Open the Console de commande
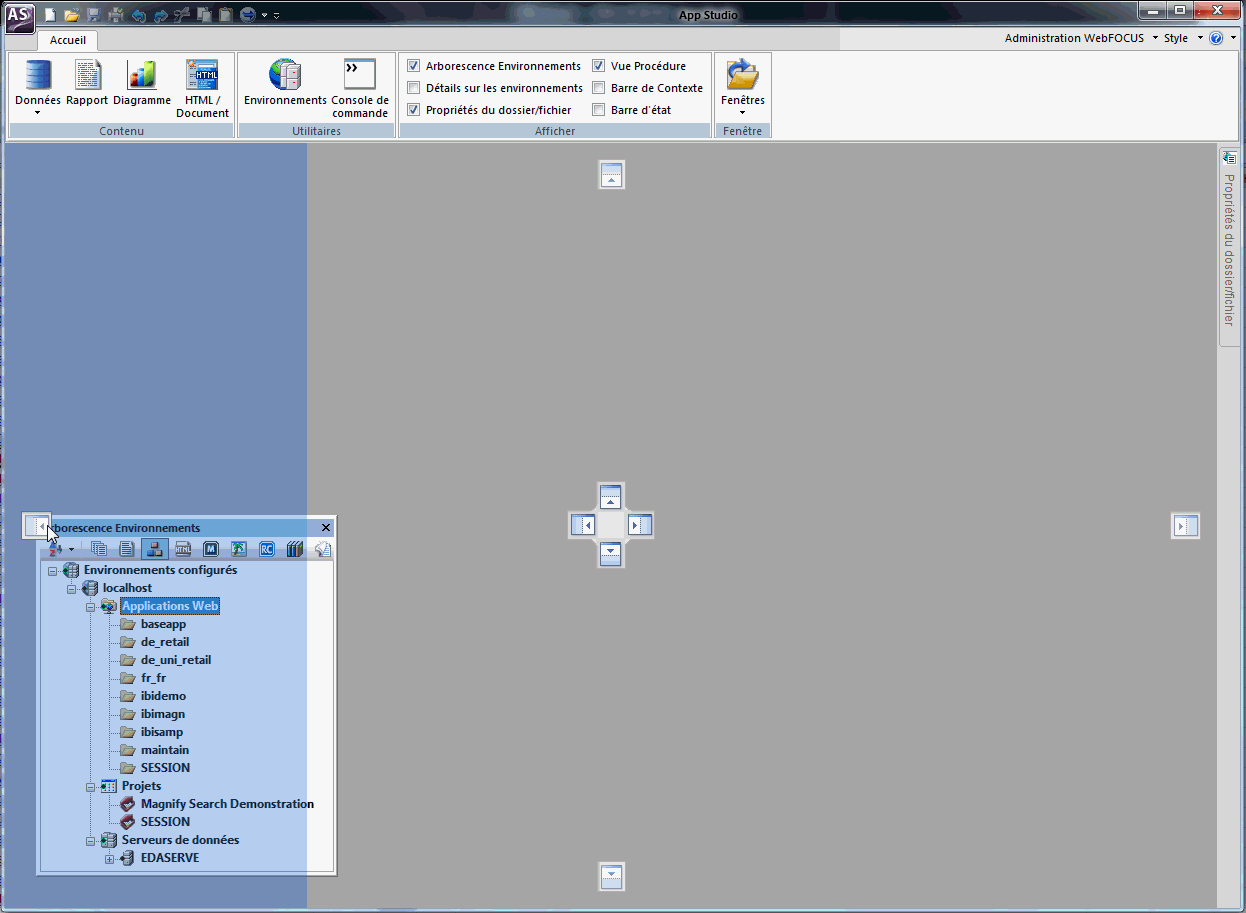Image resolution: width=1246 pixels, height=913 pixels. (360, 89)
